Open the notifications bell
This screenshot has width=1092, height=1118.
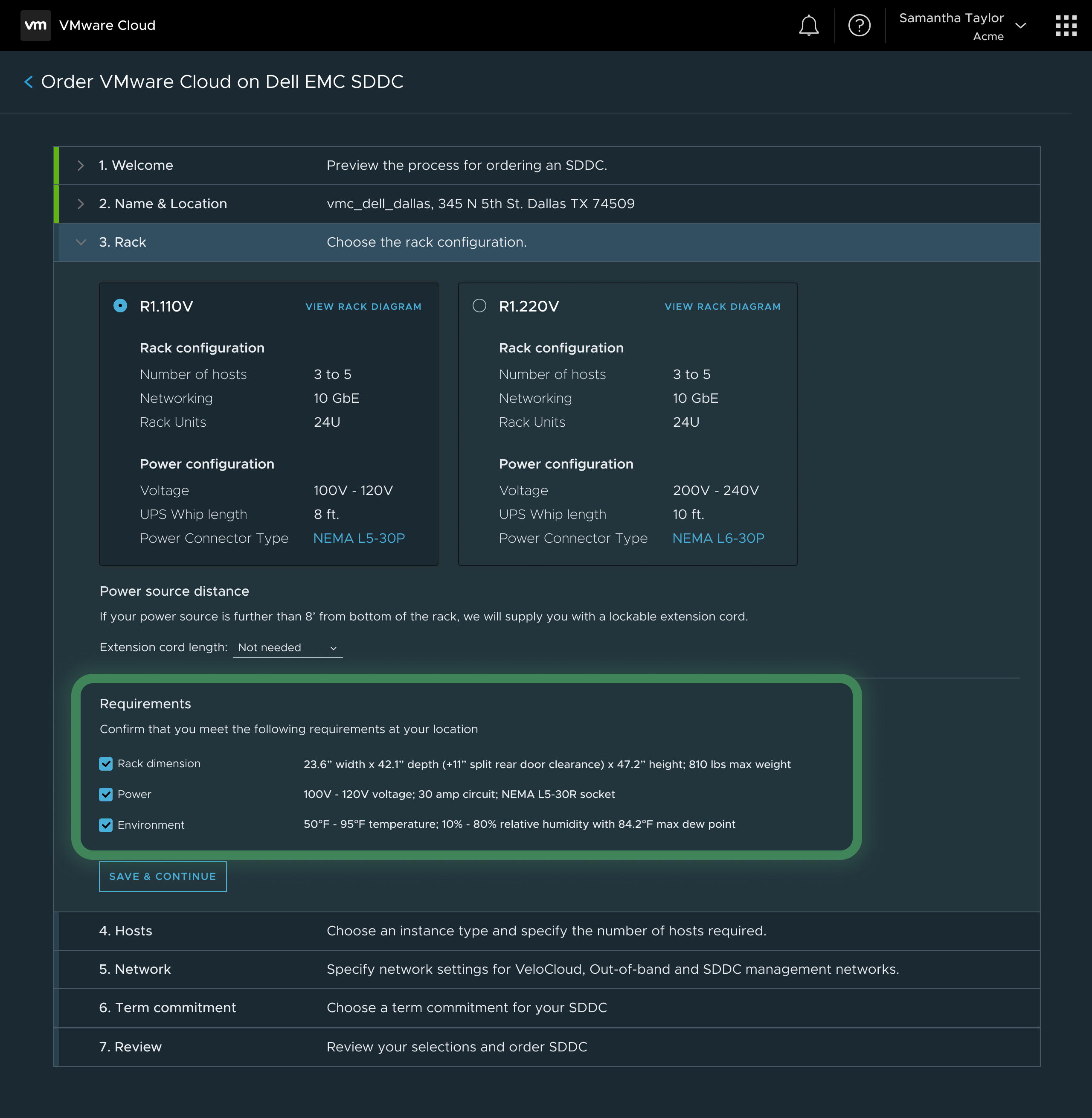click(x=809, y=26)
